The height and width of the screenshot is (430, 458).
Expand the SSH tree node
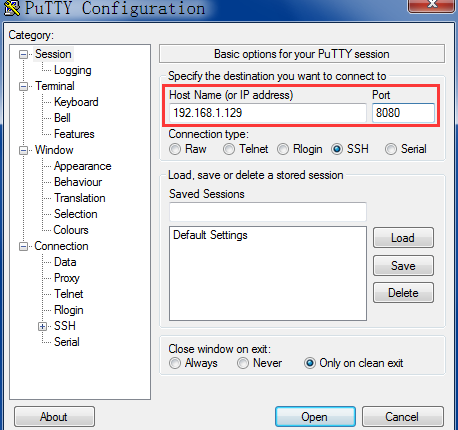click(42, 326)
